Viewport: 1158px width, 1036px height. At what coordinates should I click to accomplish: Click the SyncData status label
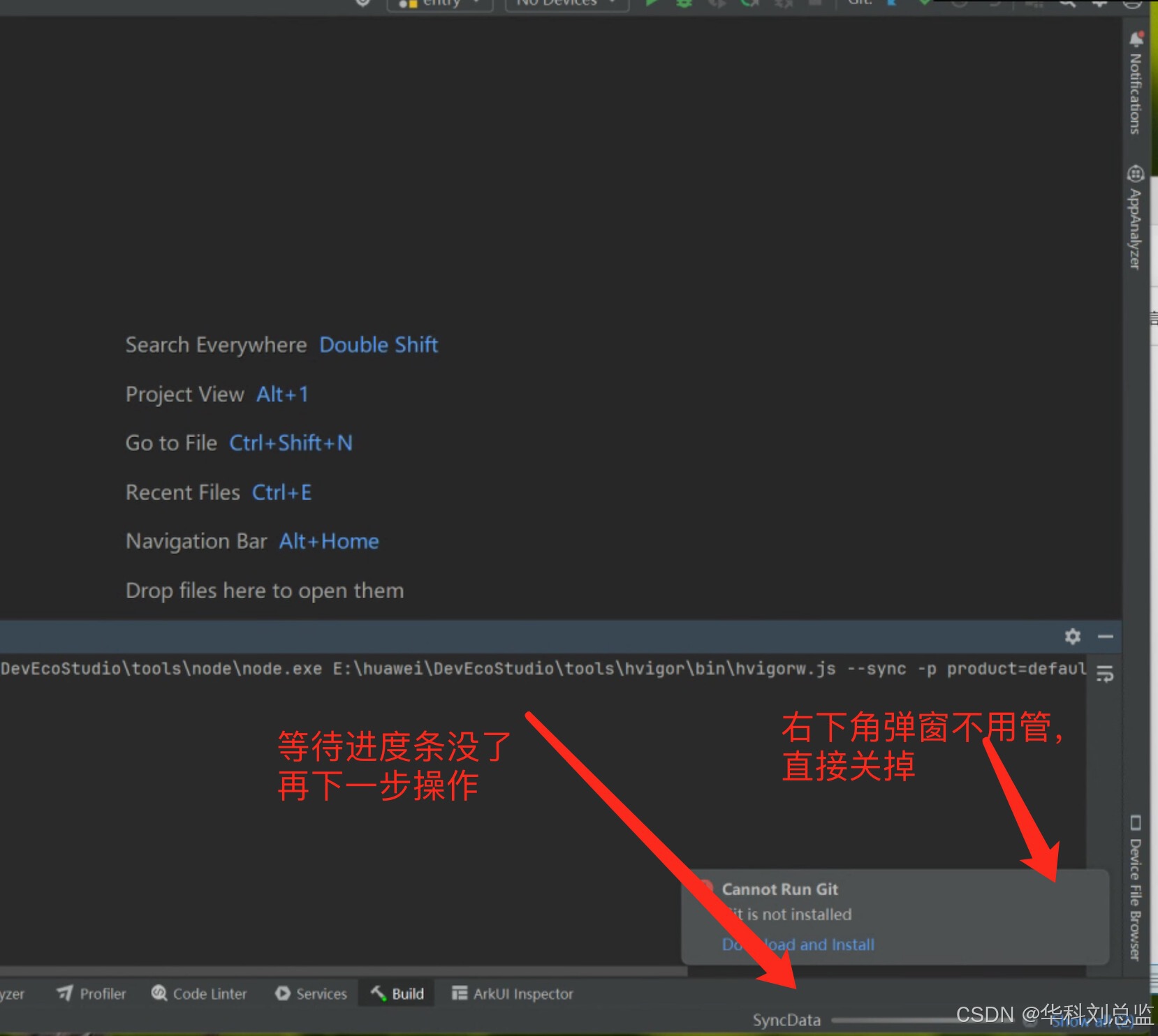(x=786, y=1020)
